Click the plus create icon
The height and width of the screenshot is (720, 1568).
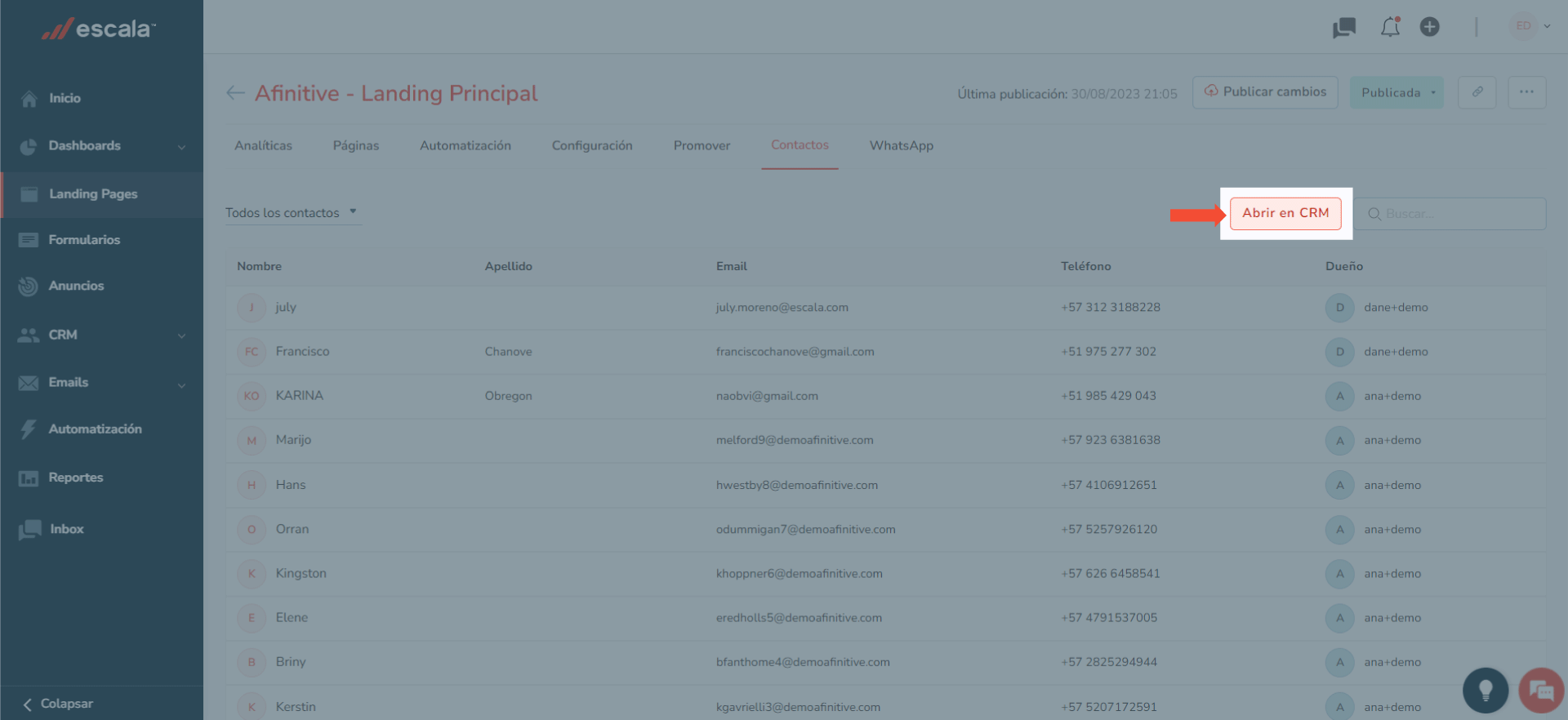coord(1429,27)
